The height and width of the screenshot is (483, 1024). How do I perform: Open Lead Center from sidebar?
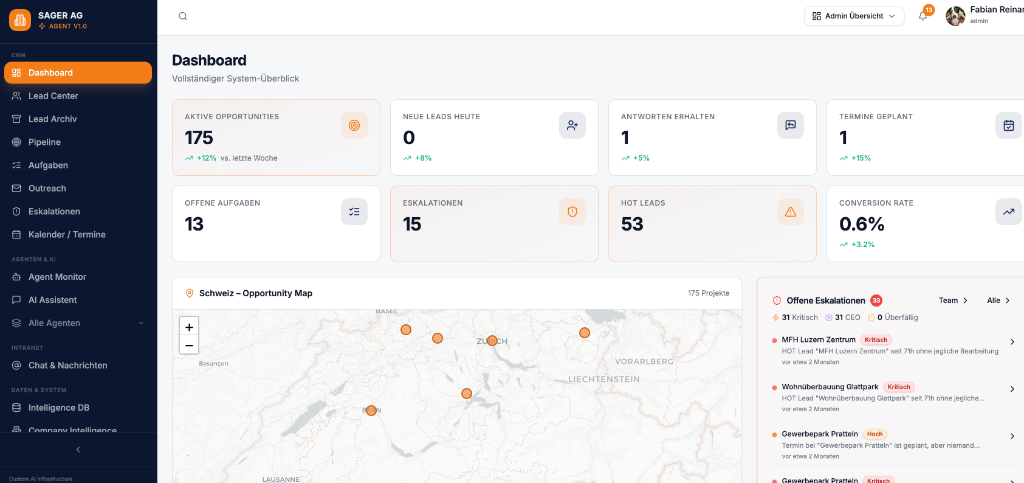pyautogui.click(x=78, y=96)
